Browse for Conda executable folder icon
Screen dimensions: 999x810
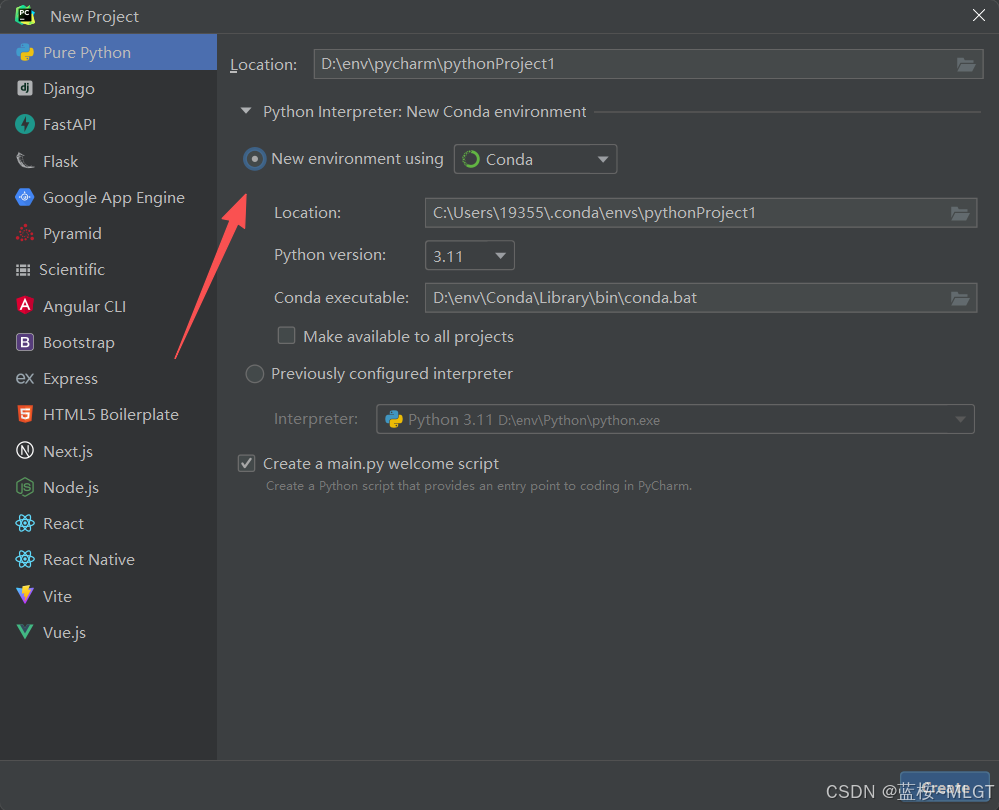(x=960, y=298)
